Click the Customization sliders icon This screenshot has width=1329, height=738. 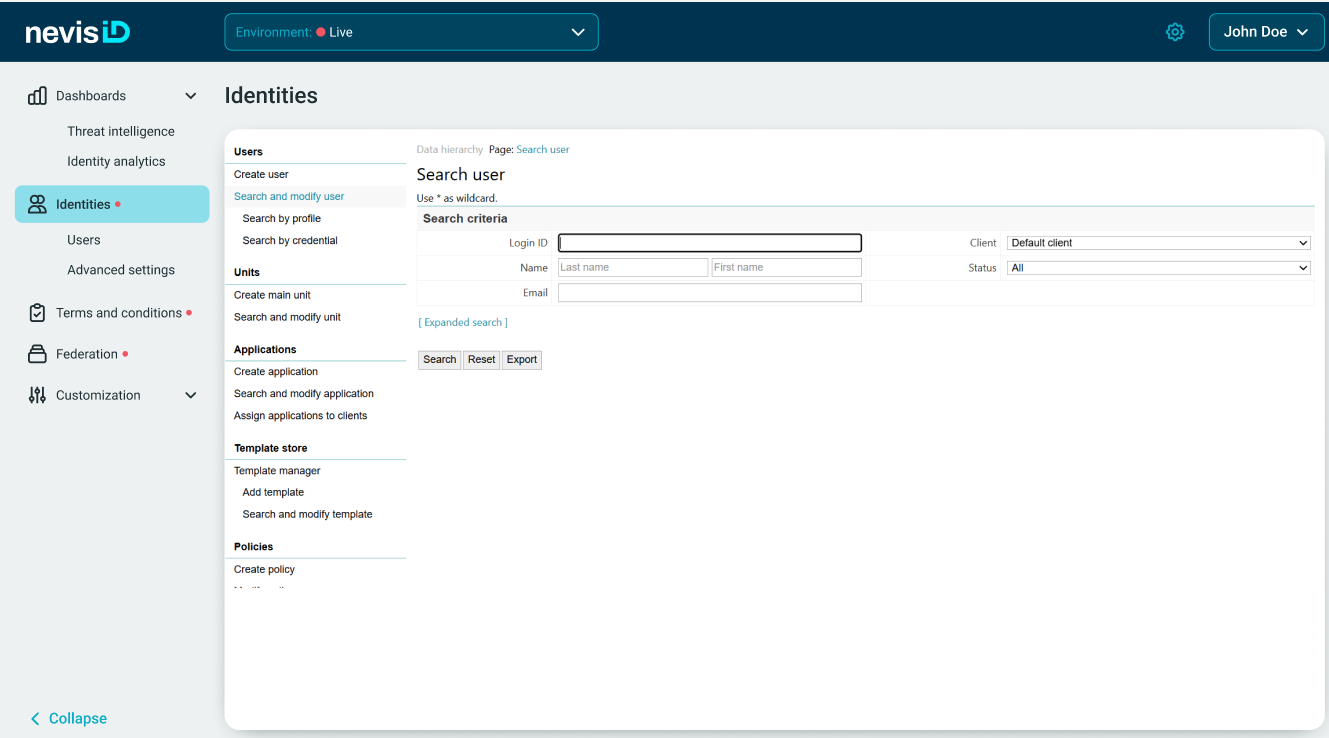[37, 395]
